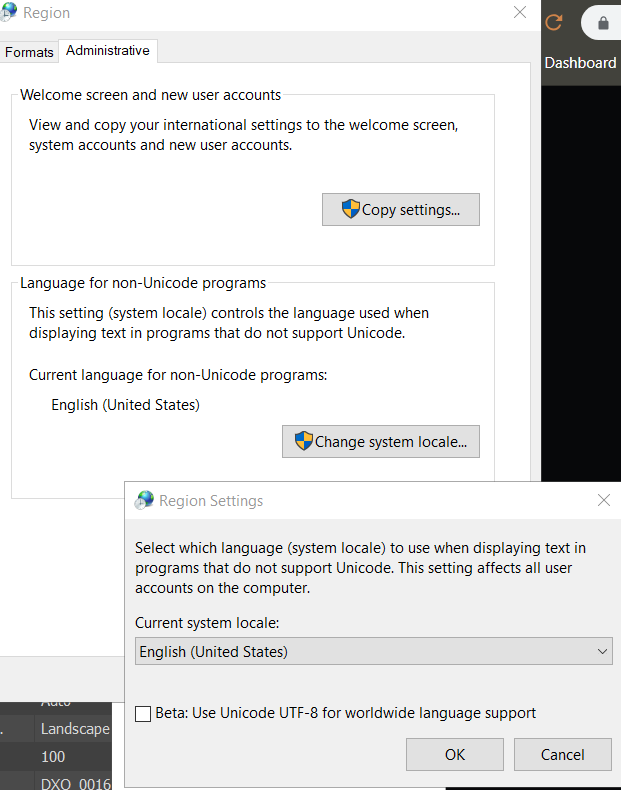Click the shield icon on Copy settings

pos(350,209)
